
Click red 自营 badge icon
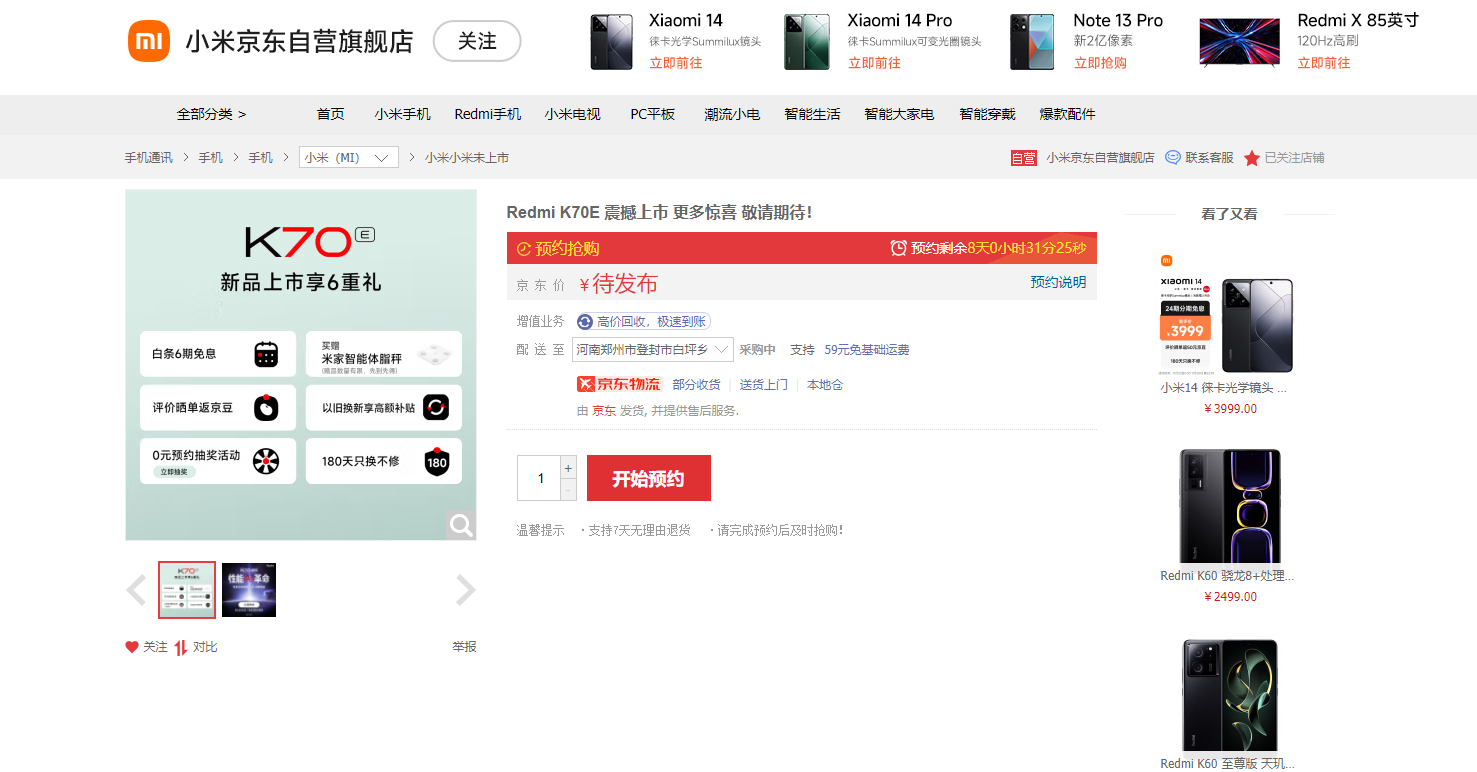(x=1024, y=158)
